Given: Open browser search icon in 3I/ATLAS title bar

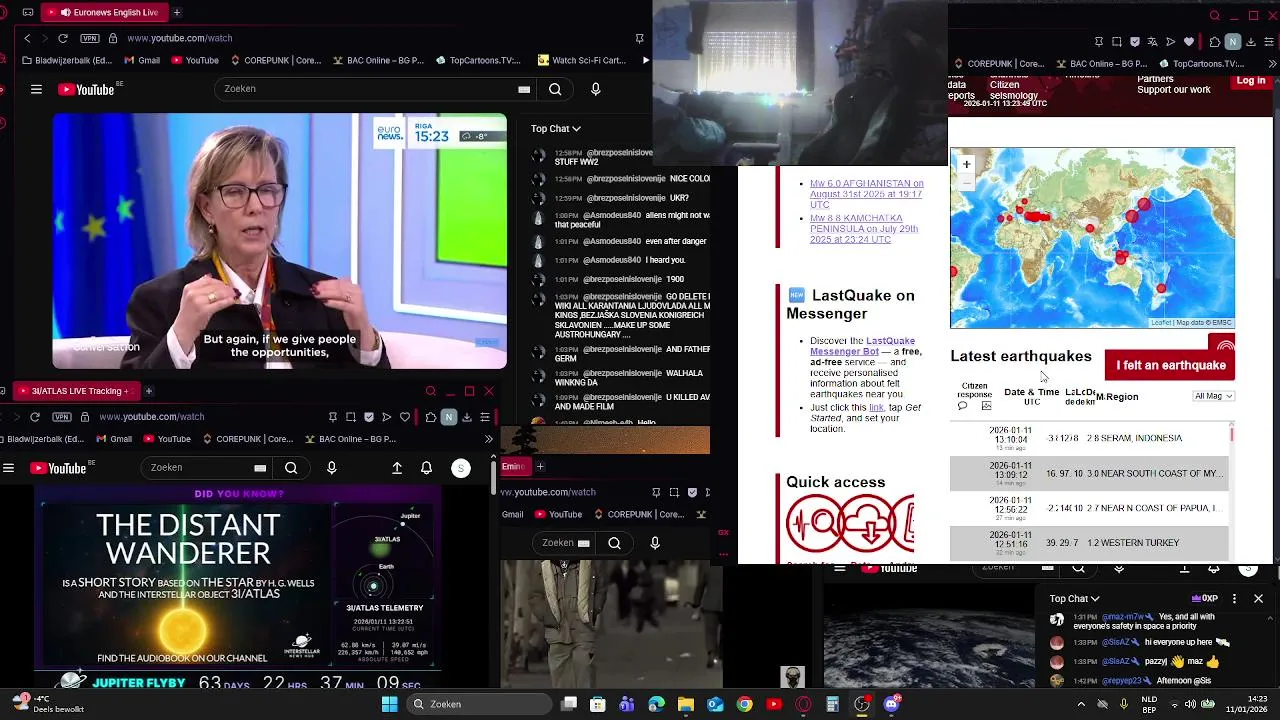Looking at the screenshot, I should pyautogui.click(x=431, y=391).
